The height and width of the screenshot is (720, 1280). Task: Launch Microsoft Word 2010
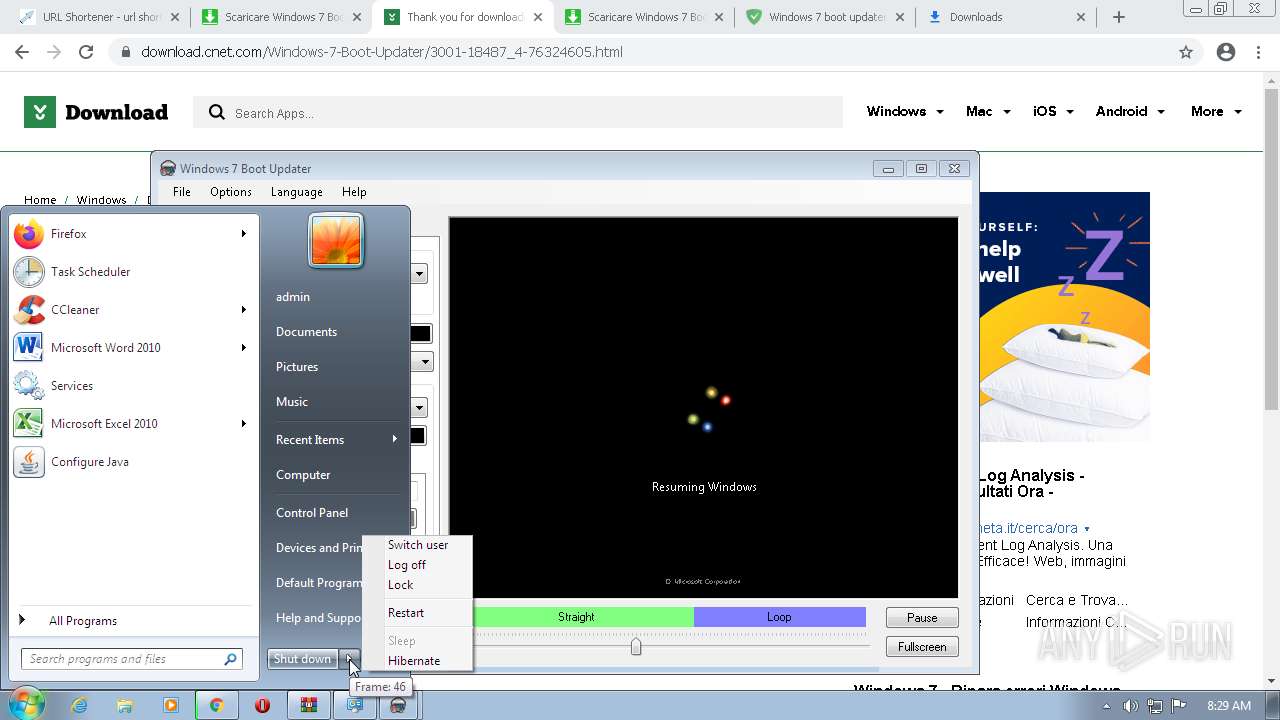coord(105,348)
